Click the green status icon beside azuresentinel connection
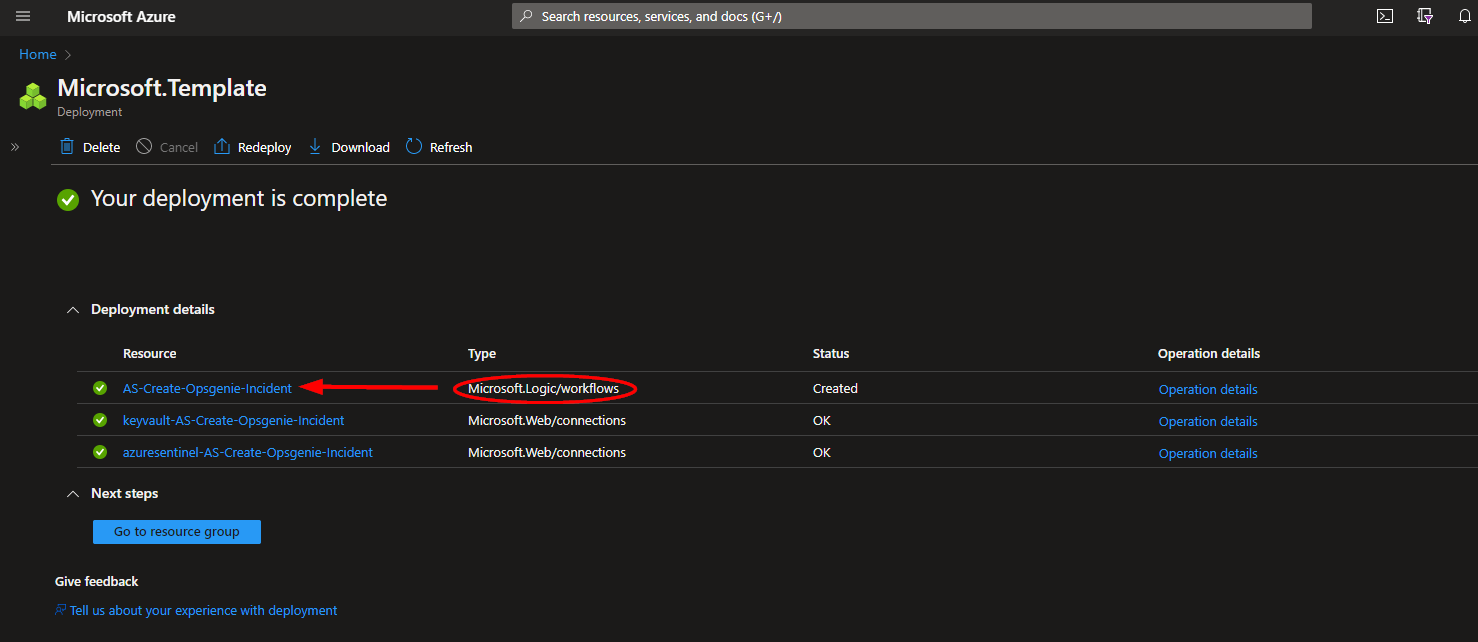The image size is (1478, 642). (x=100, y=452)
